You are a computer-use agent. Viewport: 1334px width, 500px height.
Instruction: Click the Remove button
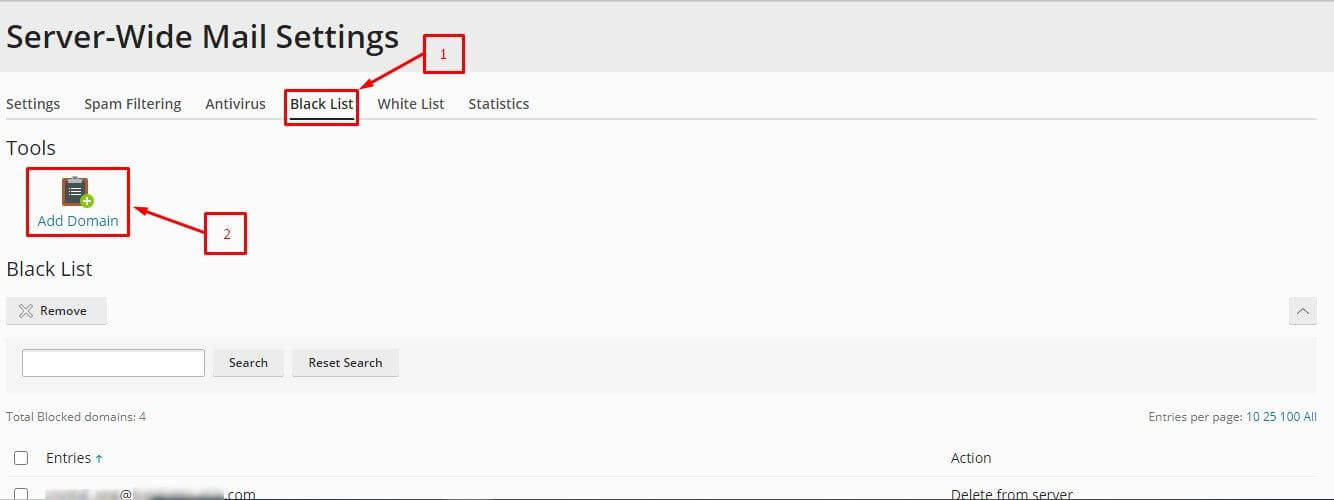pos(57,311)
